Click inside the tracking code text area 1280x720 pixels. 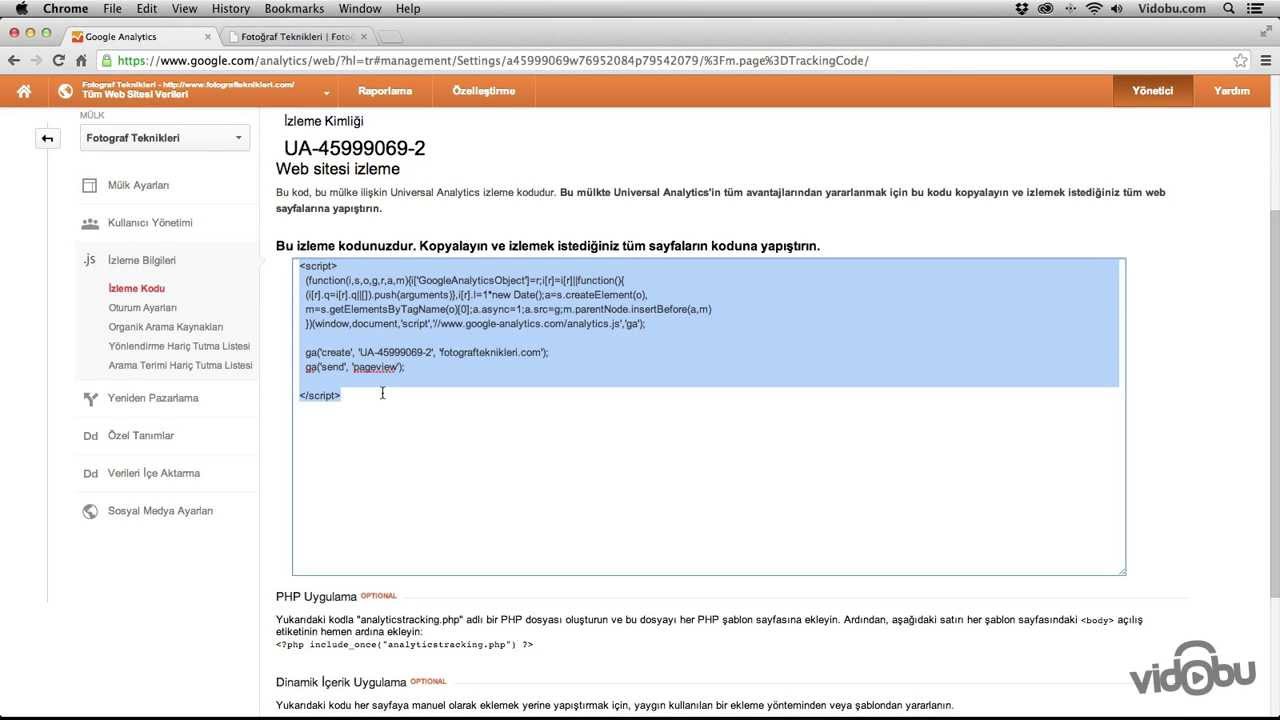(709, 417)
